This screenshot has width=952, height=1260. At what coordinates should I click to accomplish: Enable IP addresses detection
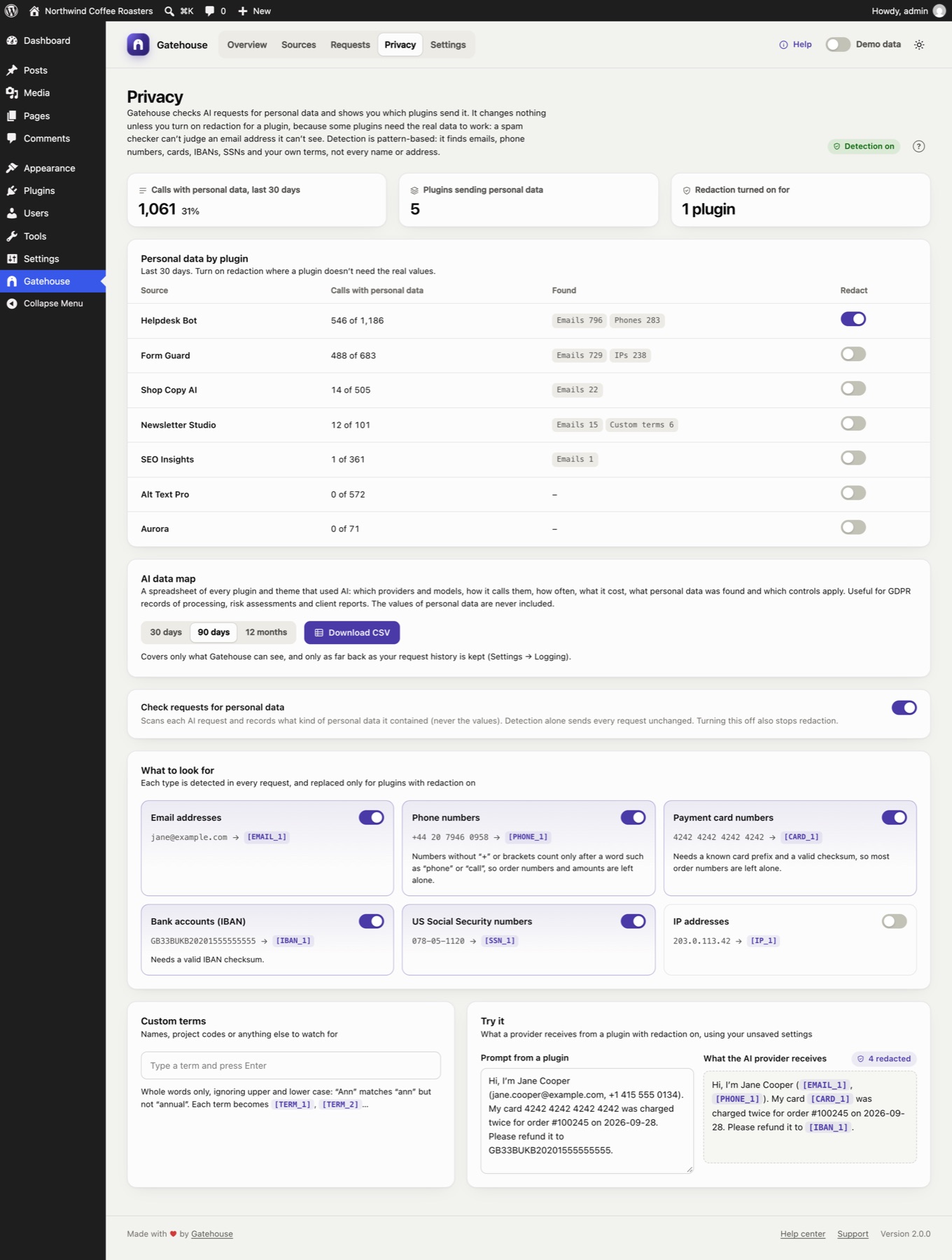(x=894, y=921)
